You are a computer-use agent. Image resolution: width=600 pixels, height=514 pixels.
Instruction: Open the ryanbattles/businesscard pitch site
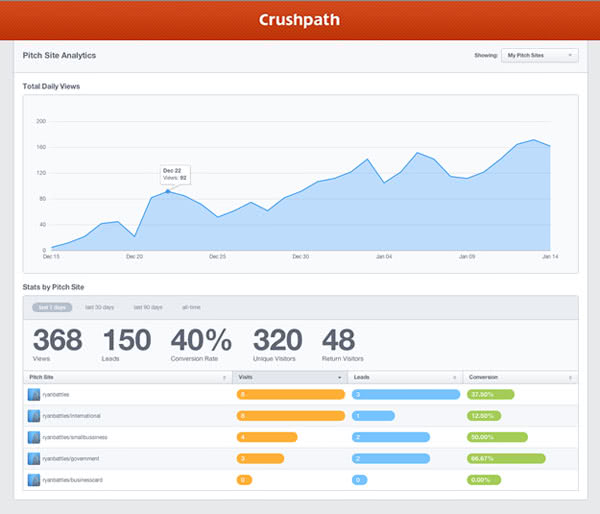coord(73,480)
